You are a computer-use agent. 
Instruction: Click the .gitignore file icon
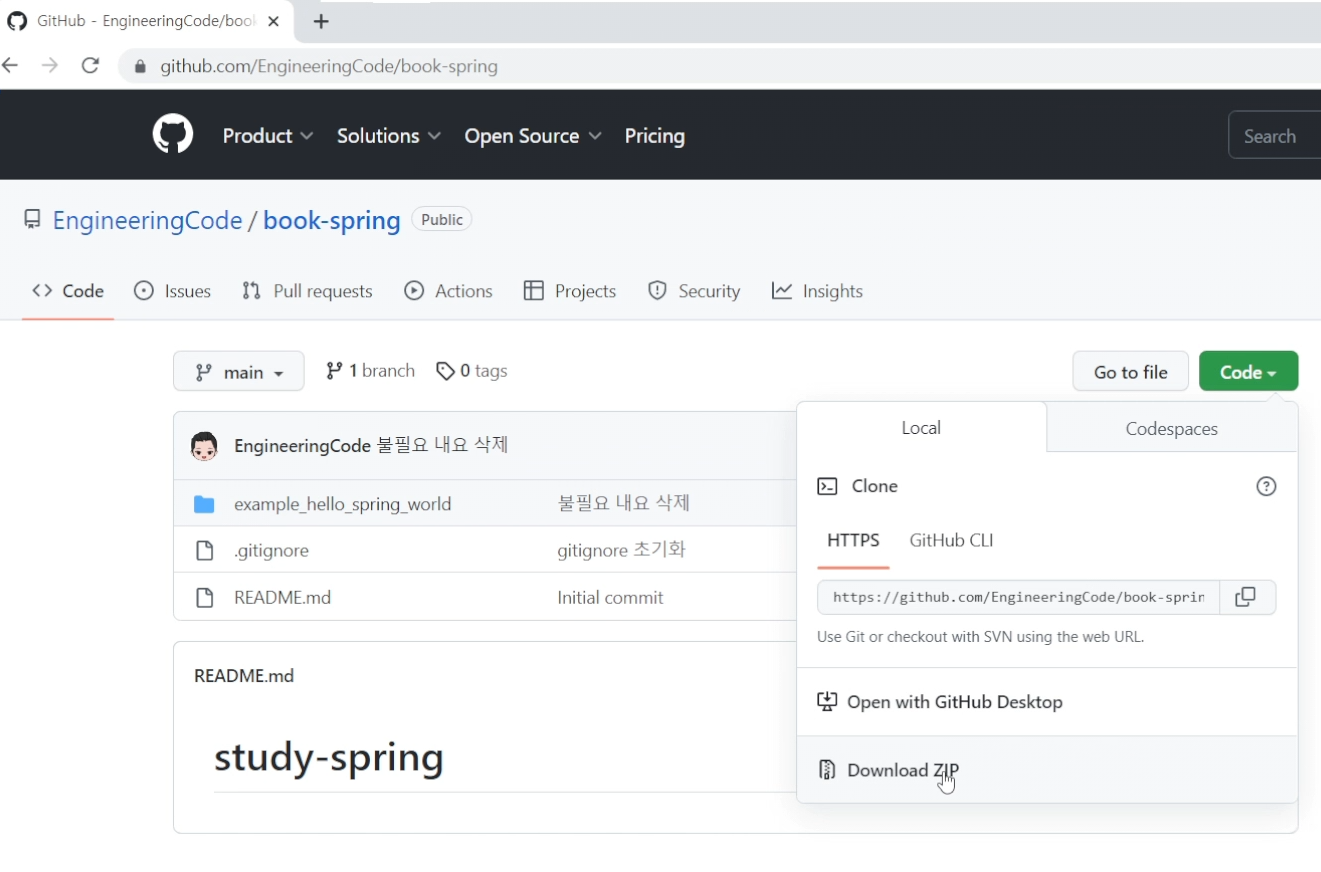[x=204, y=550]
